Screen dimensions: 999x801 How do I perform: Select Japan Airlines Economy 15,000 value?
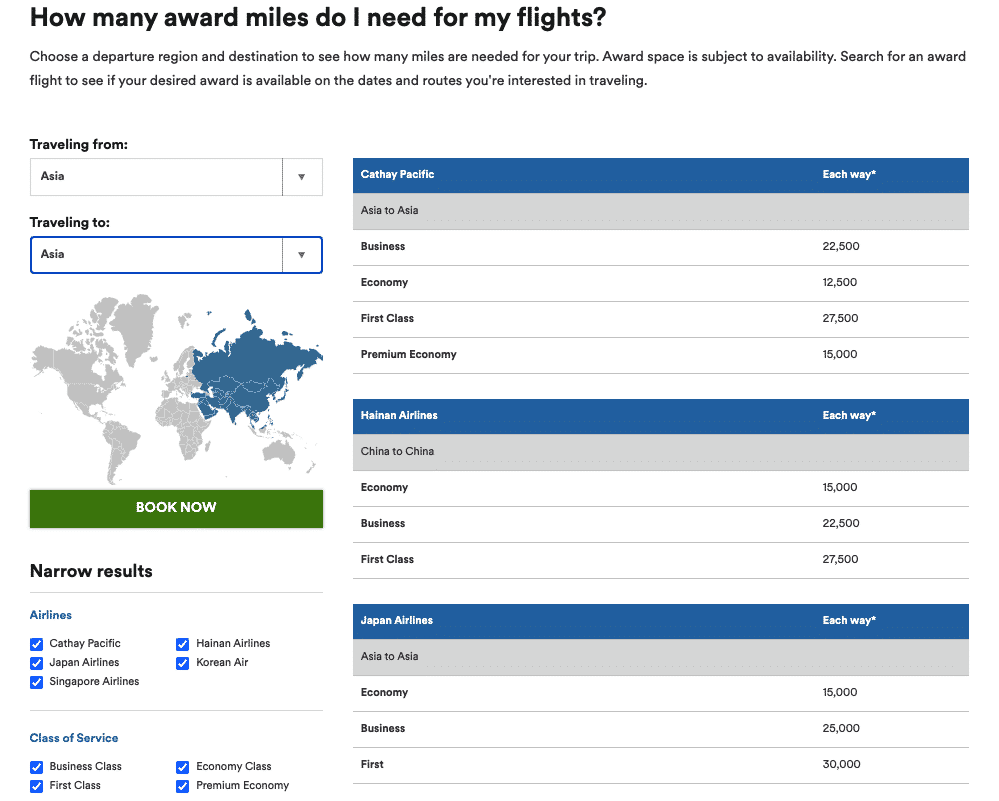(839, 693)
